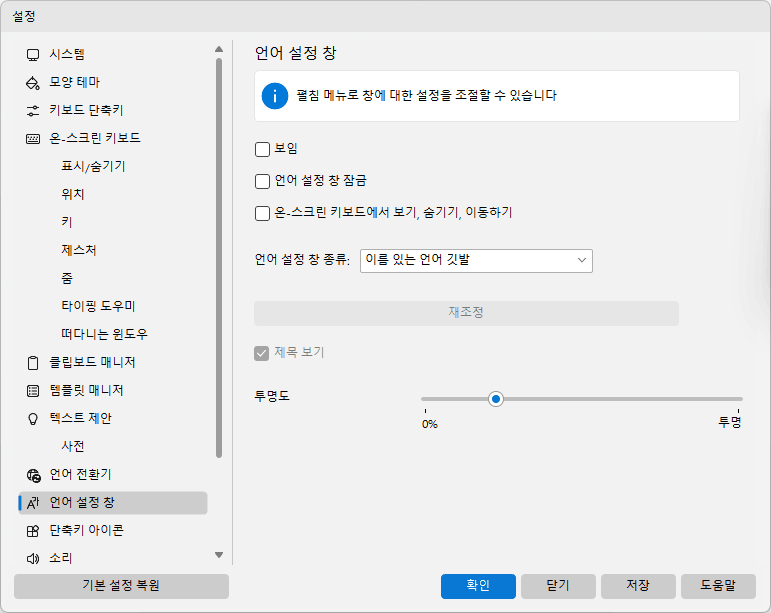This screenshot has height=613, width=771.
Task: Open 도움말 help button
Action: click(718, 586)
